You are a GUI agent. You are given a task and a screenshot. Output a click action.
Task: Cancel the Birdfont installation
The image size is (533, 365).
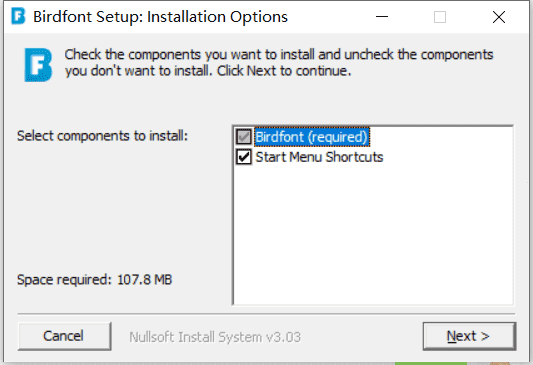(65, 336)
